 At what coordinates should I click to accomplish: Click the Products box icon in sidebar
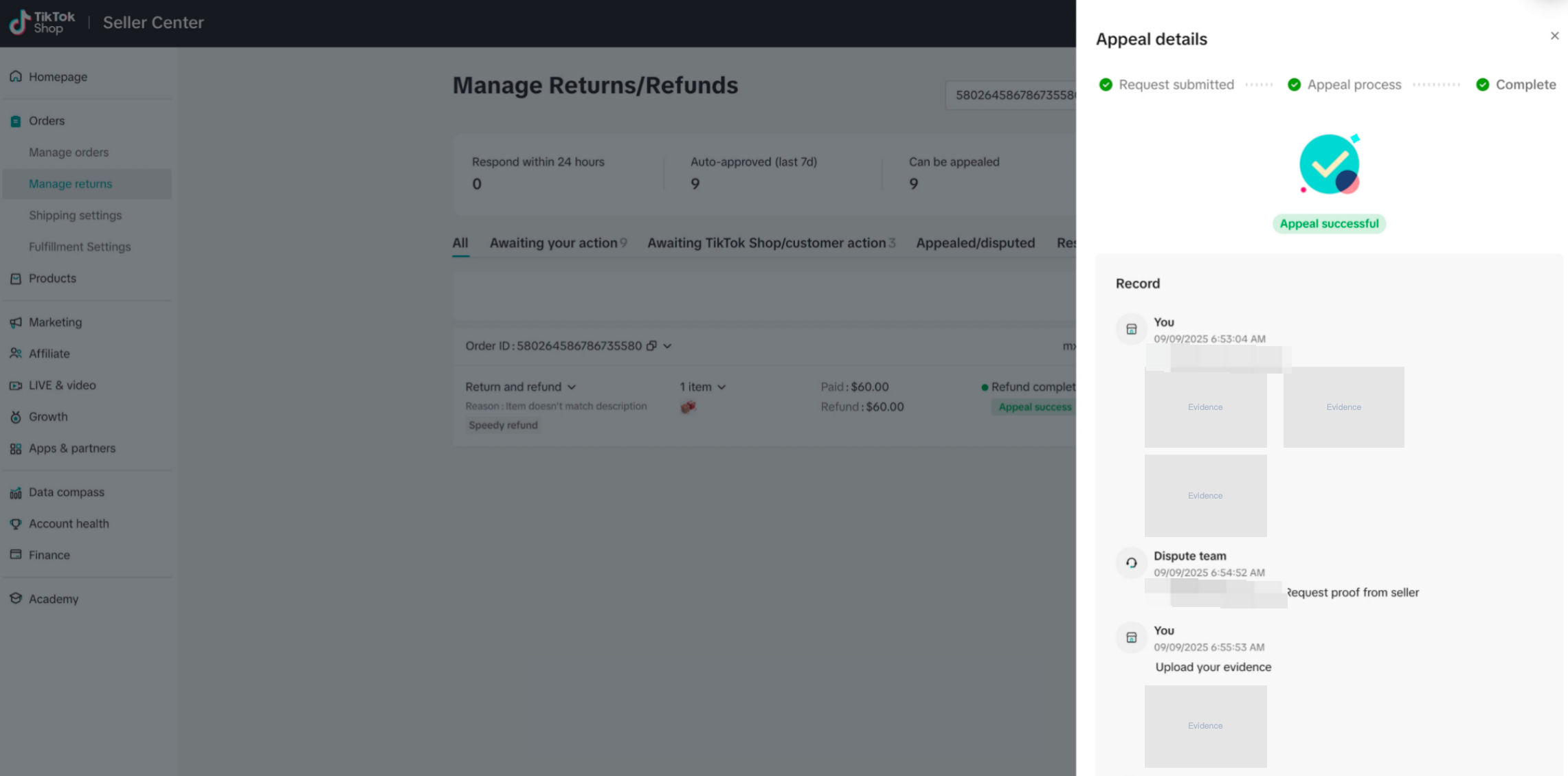point(16,278)
